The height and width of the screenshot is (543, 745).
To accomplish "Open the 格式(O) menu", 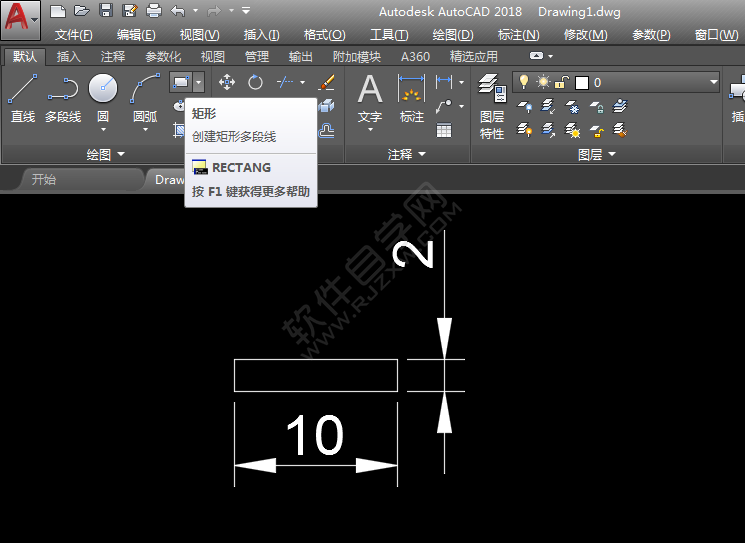I will click(324, 35).
